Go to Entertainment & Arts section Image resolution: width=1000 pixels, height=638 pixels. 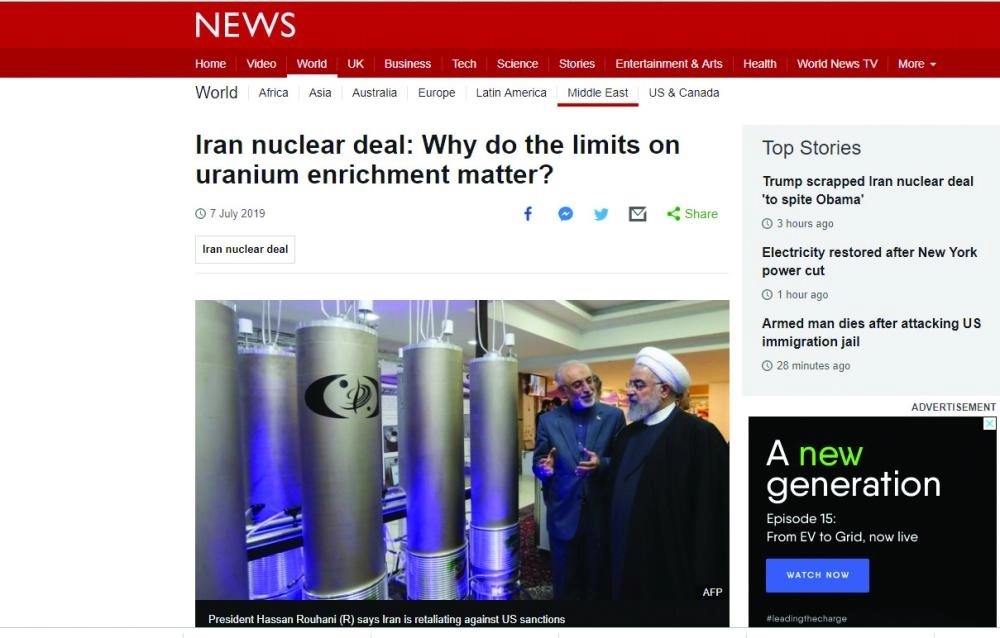(668, 64)
